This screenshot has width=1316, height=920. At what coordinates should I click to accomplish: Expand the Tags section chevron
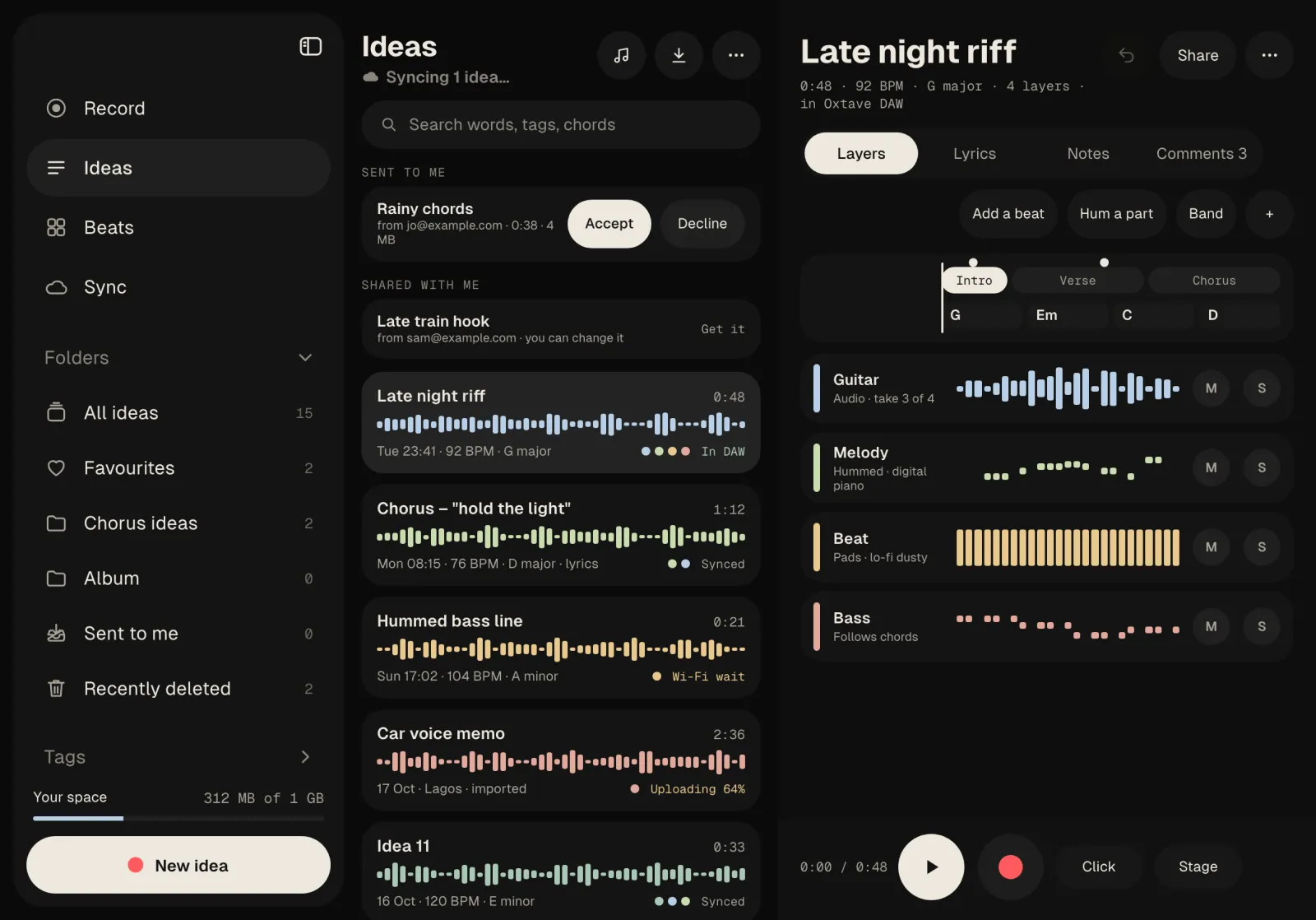point(305,757)
